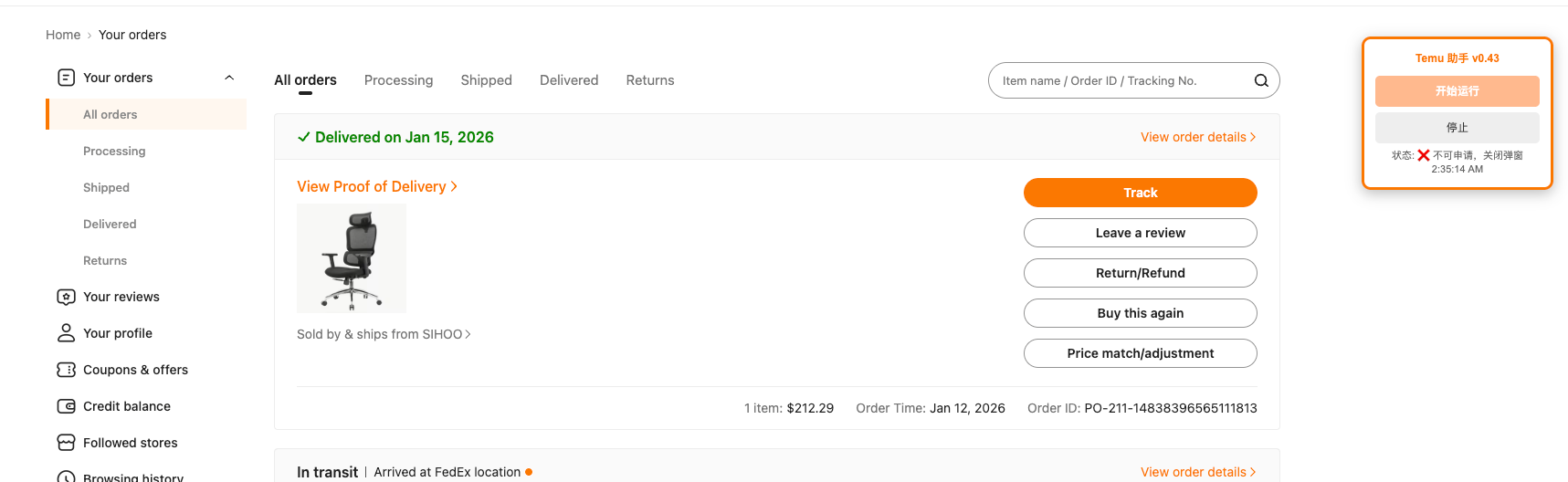Image resolution: width=1568 pixels, height=482 pixels.
Task: Switch to the Delivered tab
Action: click(569, 80)
